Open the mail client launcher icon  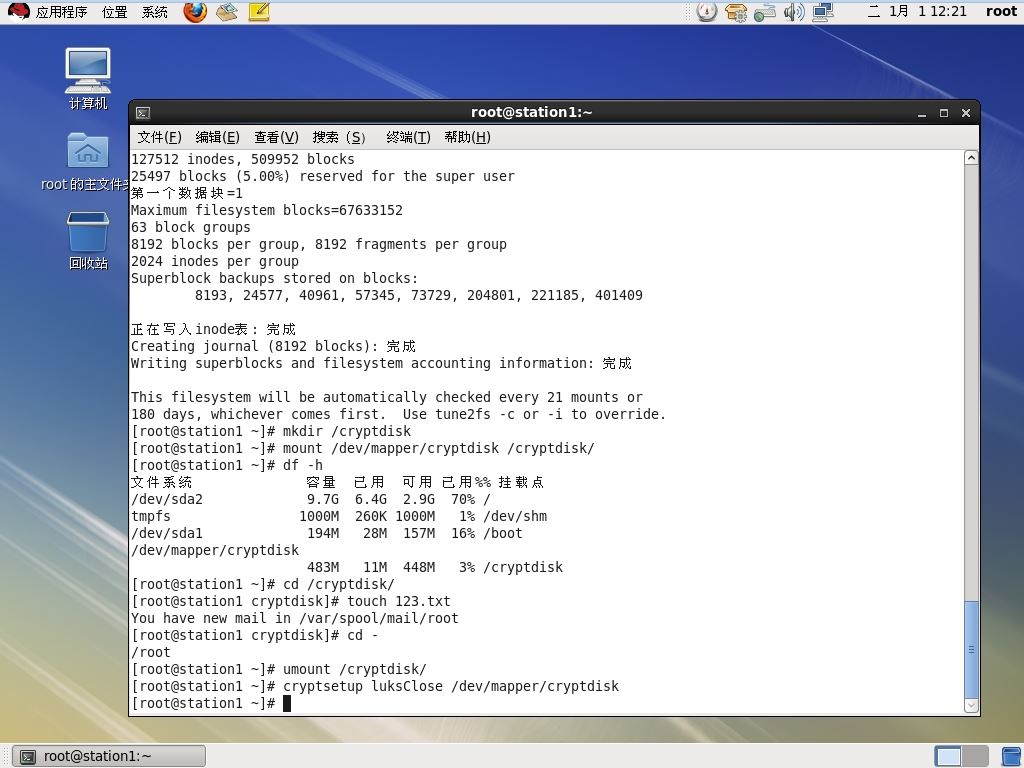[227, 12]
